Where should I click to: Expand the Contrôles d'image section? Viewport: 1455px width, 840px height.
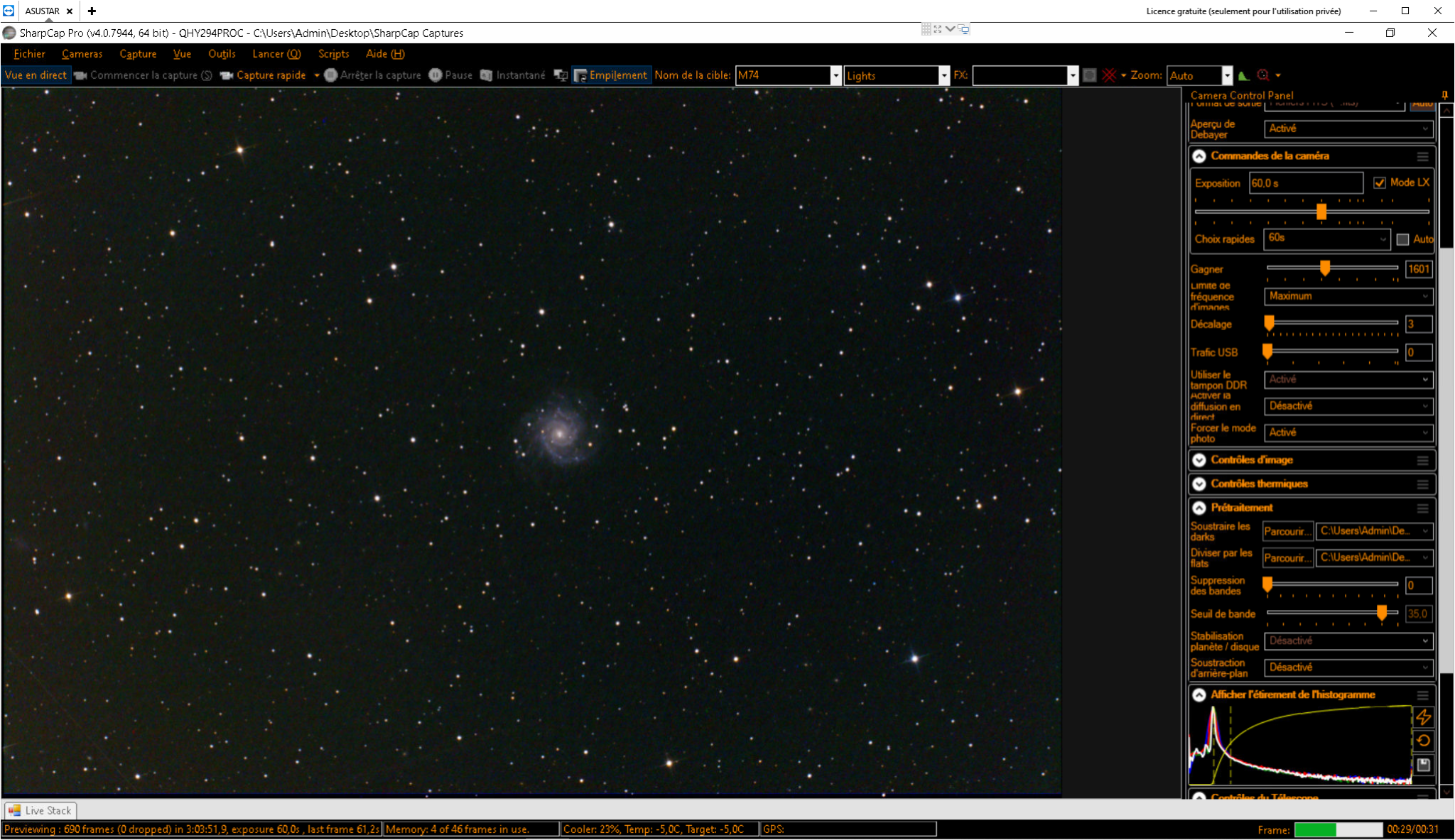[1199, 460]
